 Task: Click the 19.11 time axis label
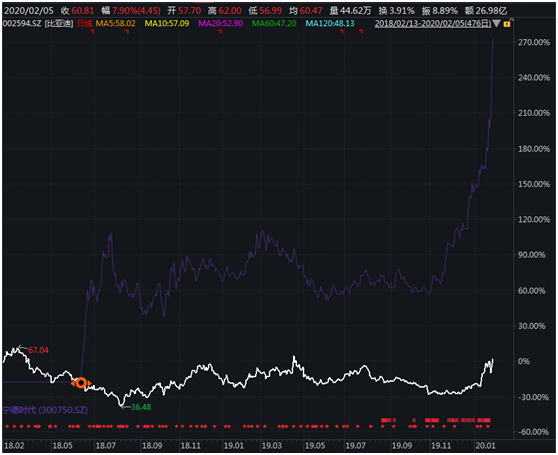click(x=441, y=446)
